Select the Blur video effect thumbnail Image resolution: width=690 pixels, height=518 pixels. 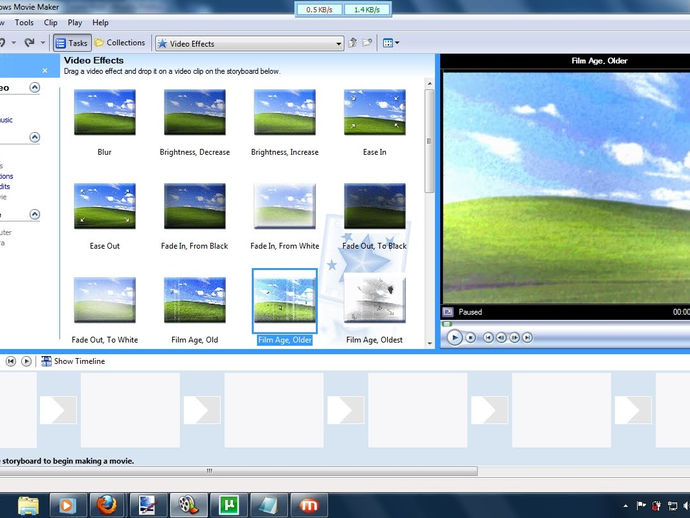click(x=105, y=112)
